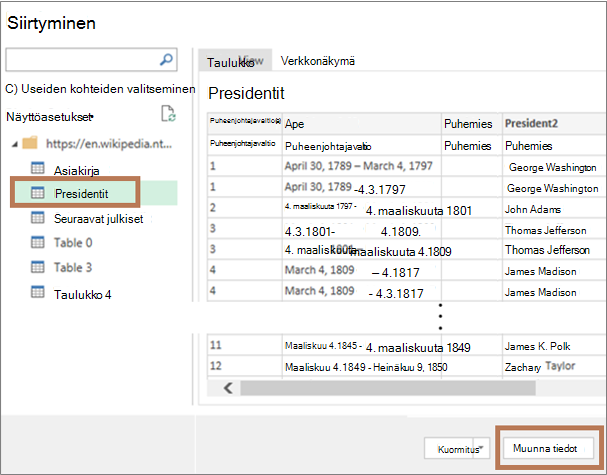Click the President2 column header
607x475 pixels.
click(554, 123)
